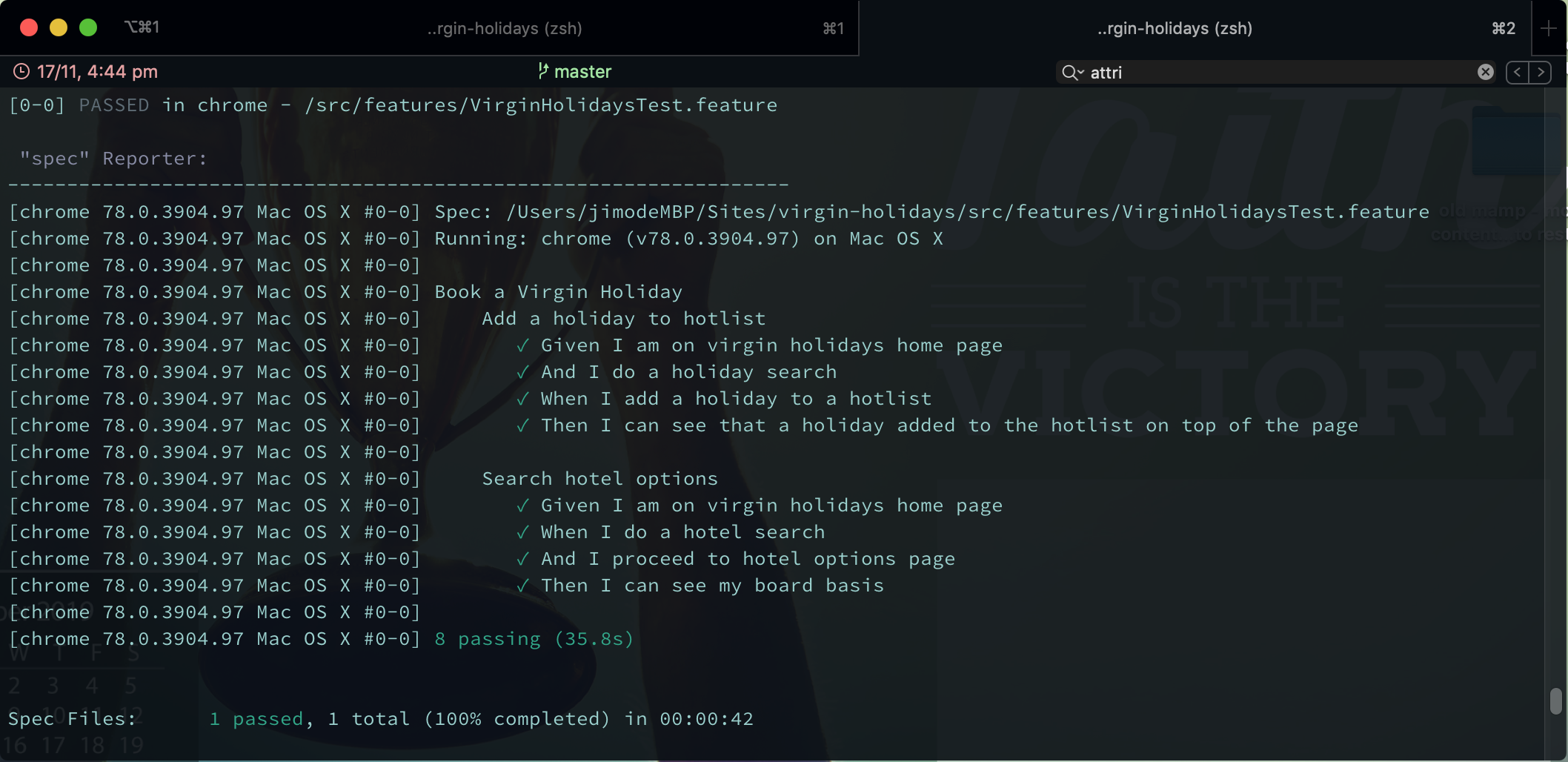This screenshot has height=762, width=1568.
Task: Click the '17/11, 4:44 pm' timestamp text
Action: 97,71
